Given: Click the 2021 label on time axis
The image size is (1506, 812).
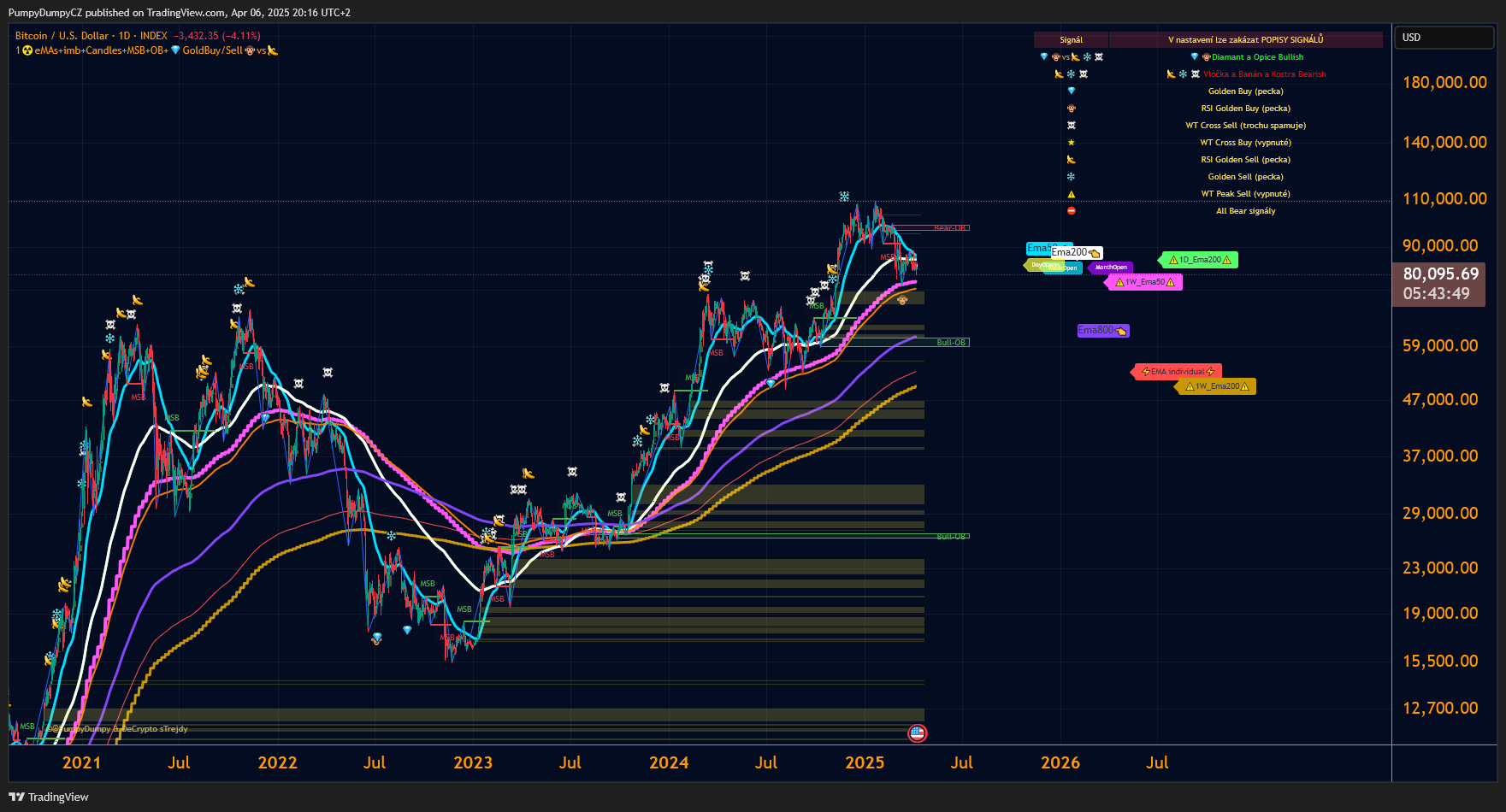Looking at the screenshot, I should (x=81, y=762).
